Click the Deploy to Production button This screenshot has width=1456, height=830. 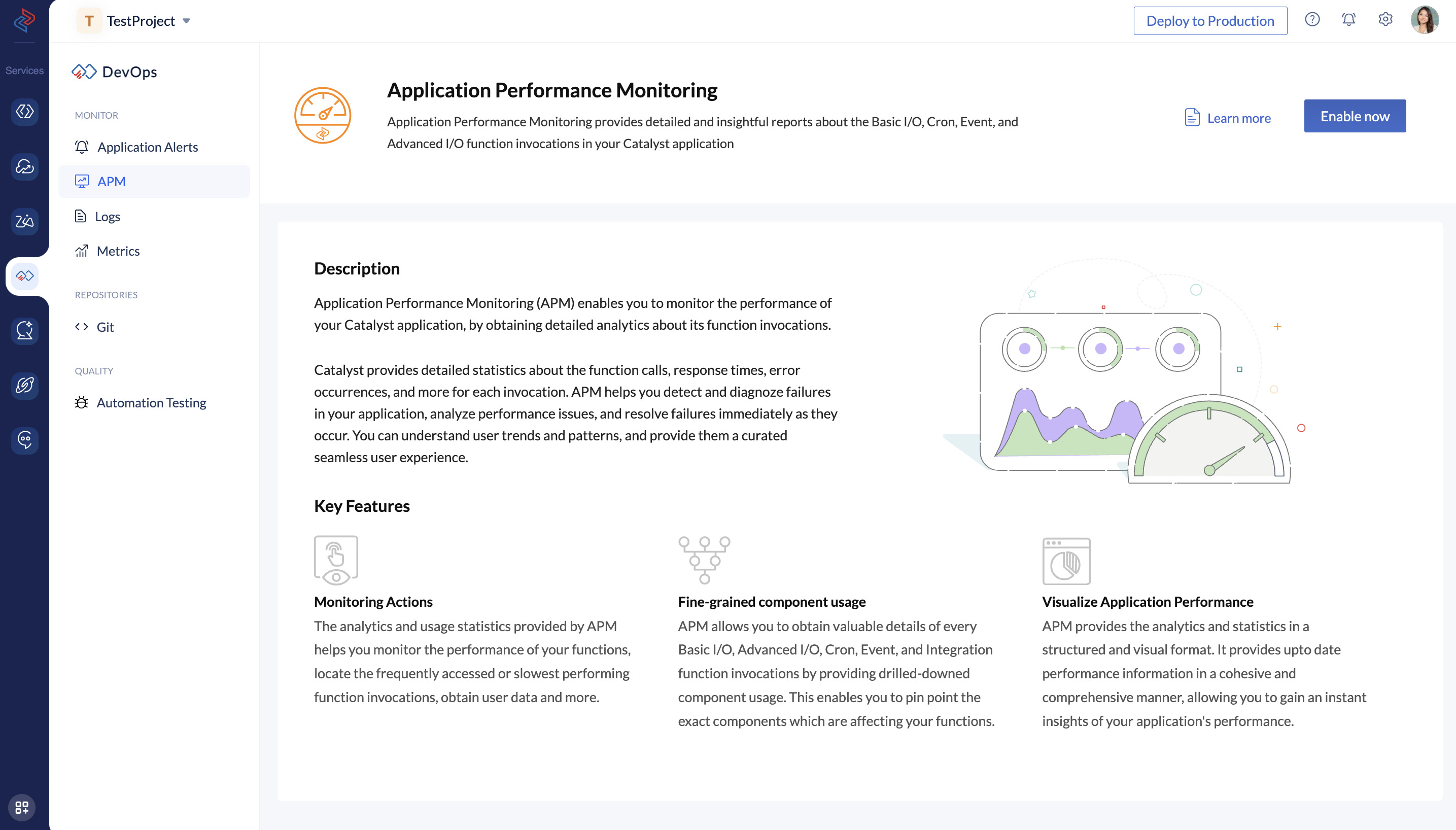(1209, 19)
